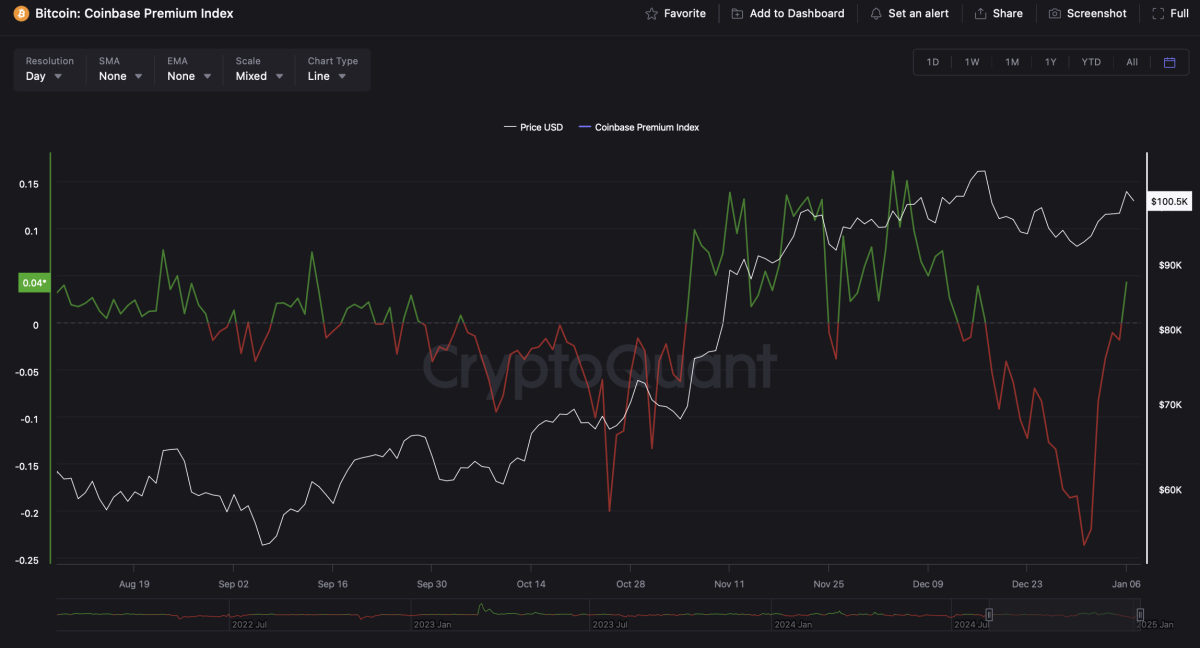Open the SMA None dropdown
Screen dimensions: 1200x648
click(x=120, y=69)
